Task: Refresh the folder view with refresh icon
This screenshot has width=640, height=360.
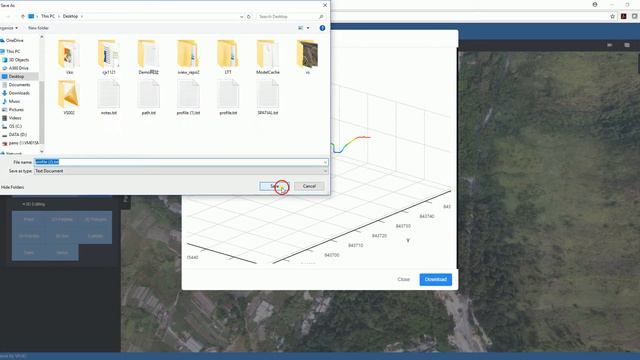Action: tap(249, 17)
